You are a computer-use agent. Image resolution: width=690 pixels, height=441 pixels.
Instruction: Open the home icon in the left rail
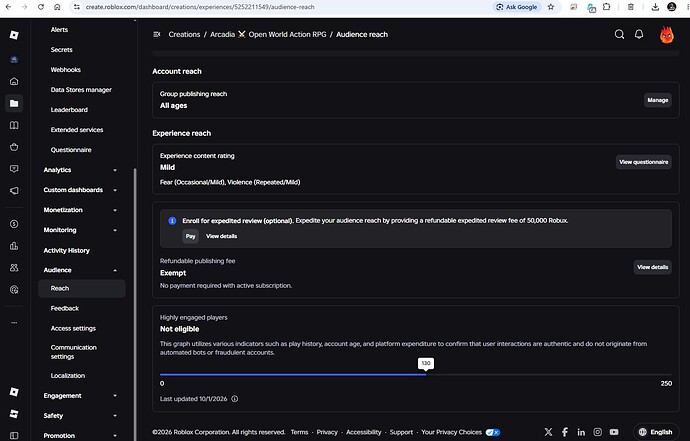(14, 81)
